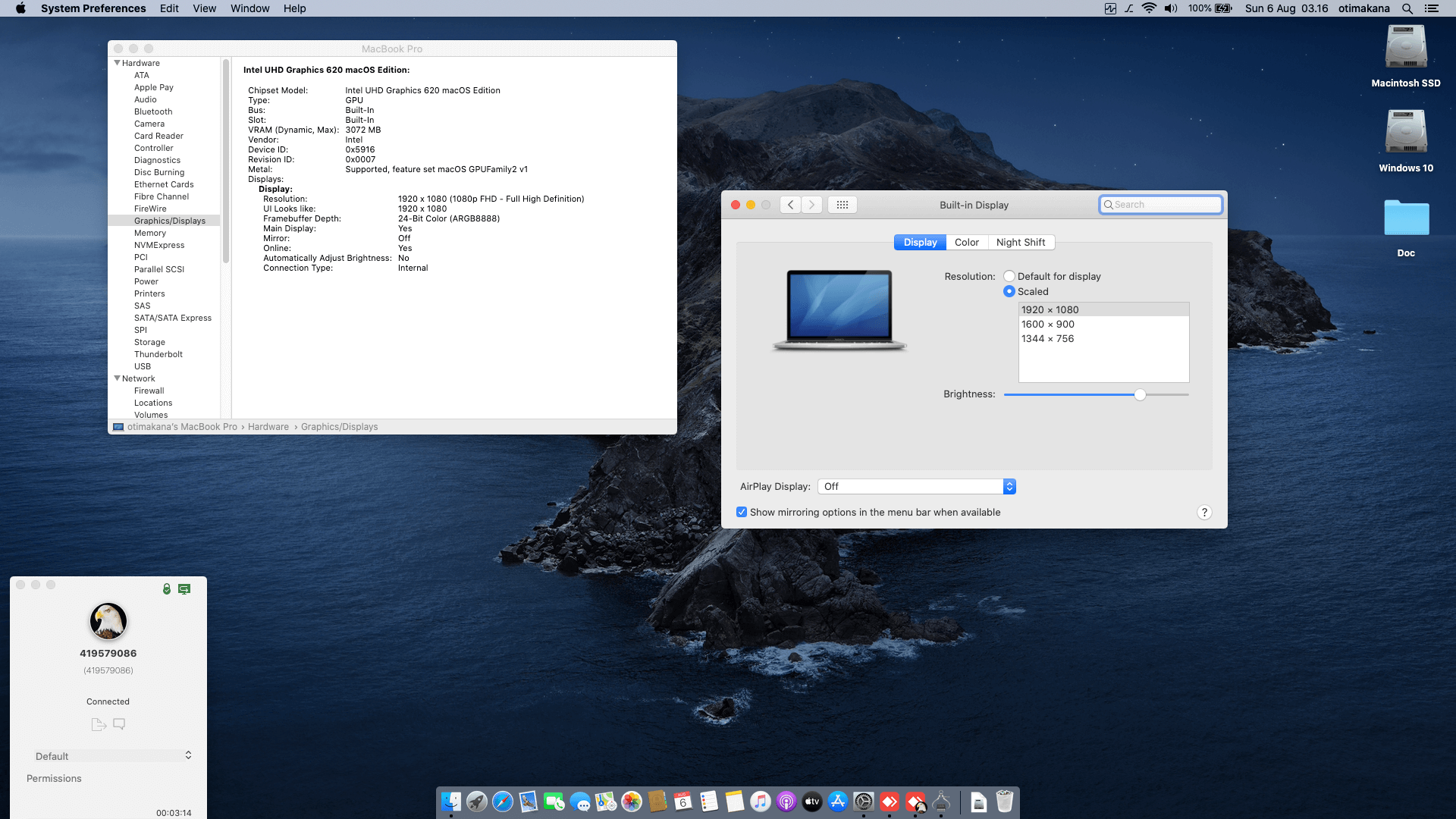The height and width of the screenshot is (819, 1456).
Task: Launch Photos from the dock
Action: coord(632,802)
